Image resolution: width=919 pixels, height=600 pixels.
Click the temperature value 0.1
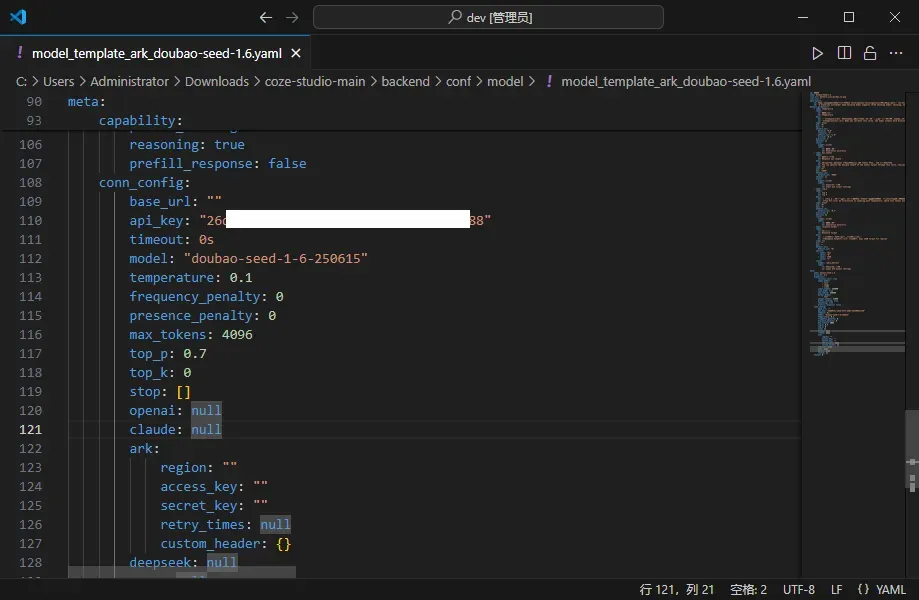[x=241, y=278]
